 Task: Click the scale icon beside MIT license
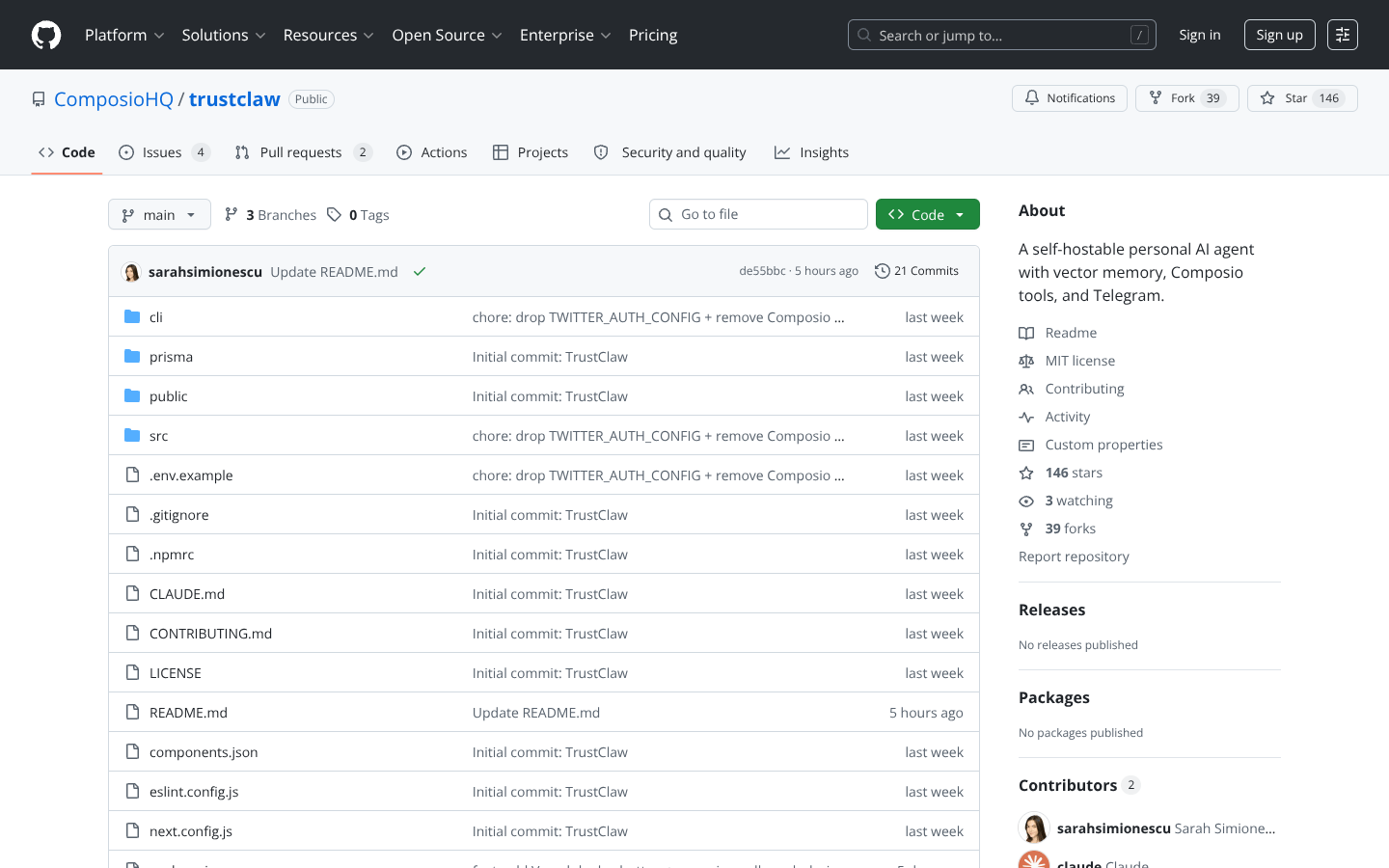point(1026,361)
